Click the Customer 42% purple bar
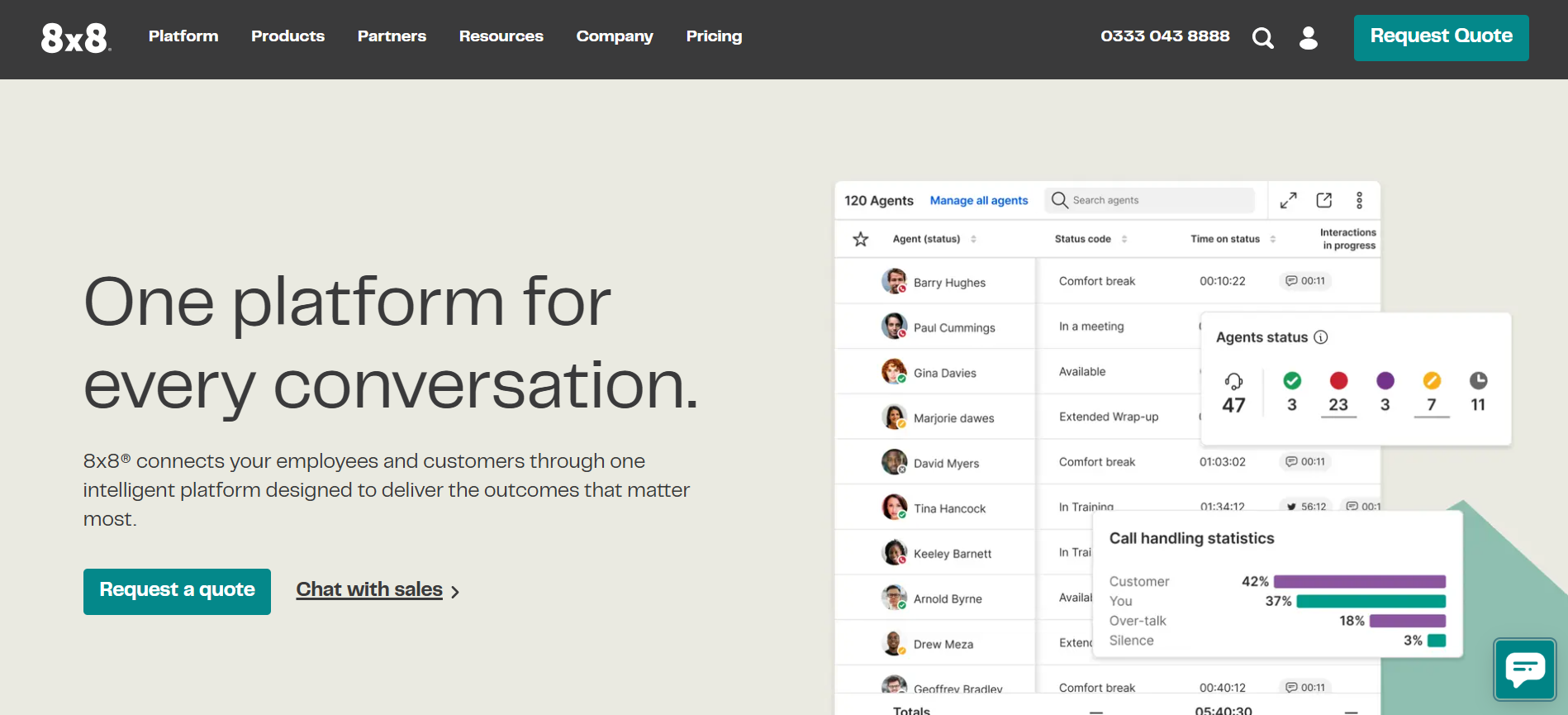This screenshot has width=1568, height=715. (1360, 581)
